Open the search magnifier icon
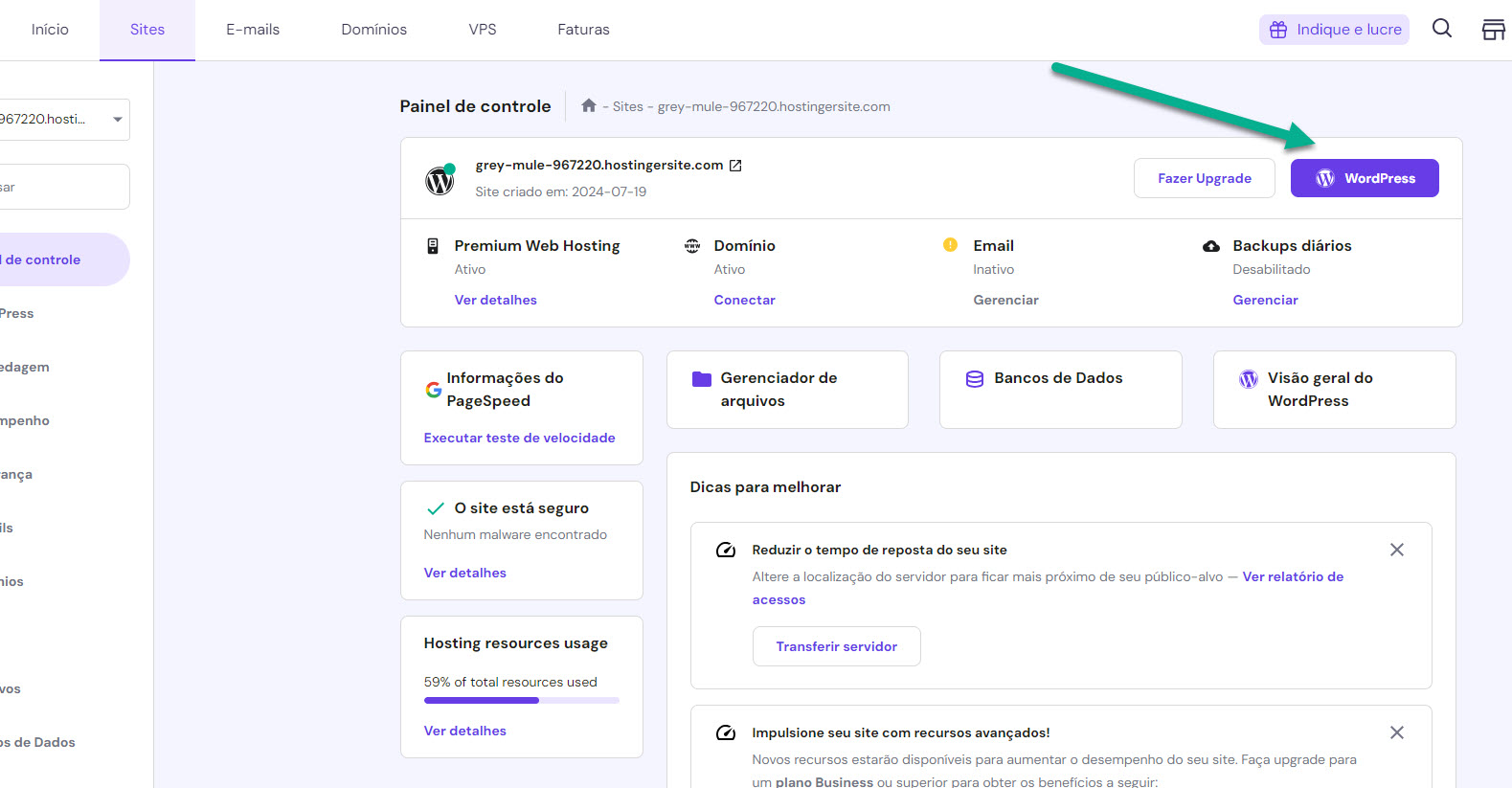The height and width of the screenshot is (788, 1512). click(x=1442, y=29)
